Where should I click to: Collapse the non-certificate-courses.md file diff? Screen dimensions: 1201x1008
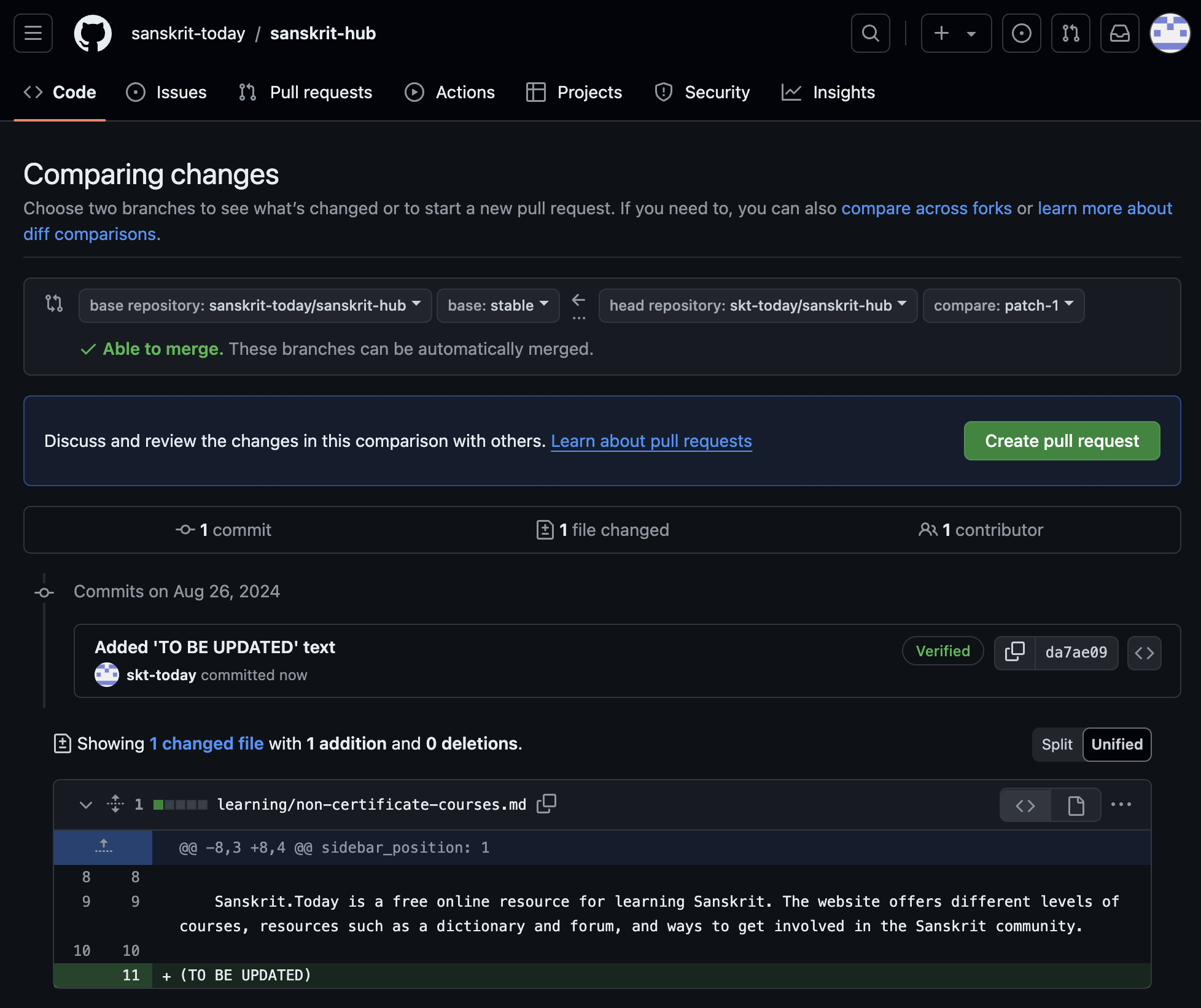click(x=86, y=804)
